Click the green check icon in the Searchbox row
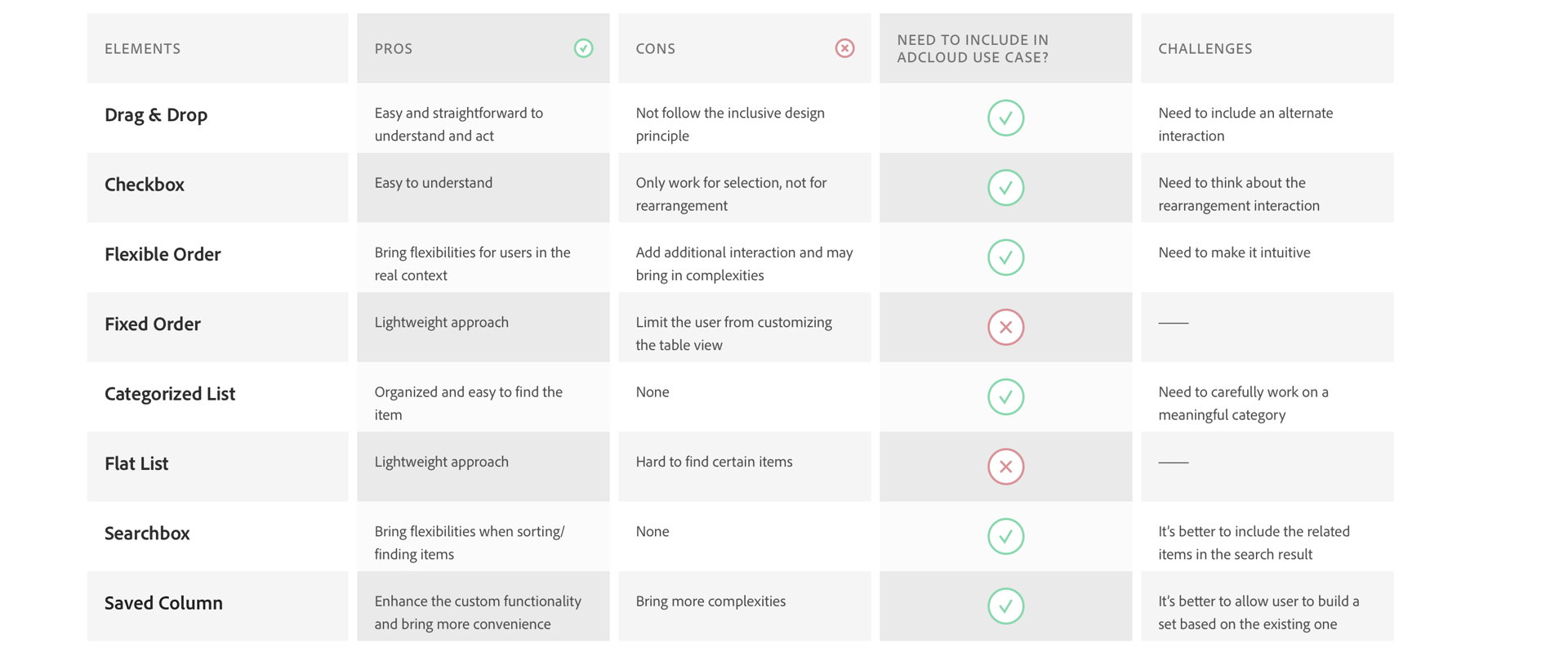The width and height of the screenshot is (1568, 657). click(1005, 536)
